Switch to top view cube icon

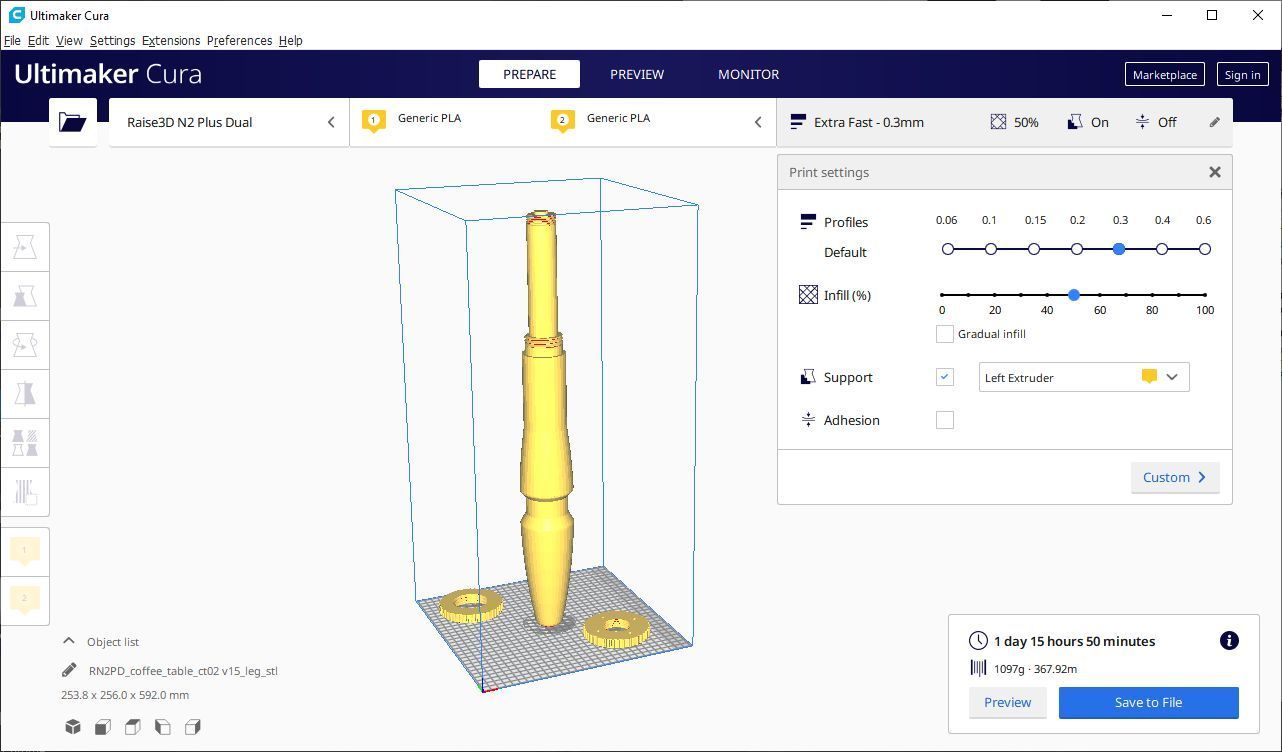pyautogui.click(x=133, y=727)
